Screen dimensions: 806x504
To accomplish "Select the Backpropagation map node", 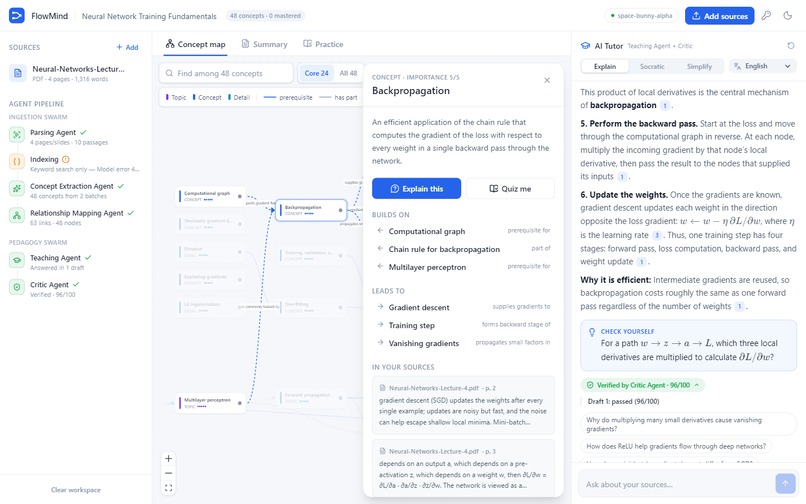I will [x=311, y=210].
